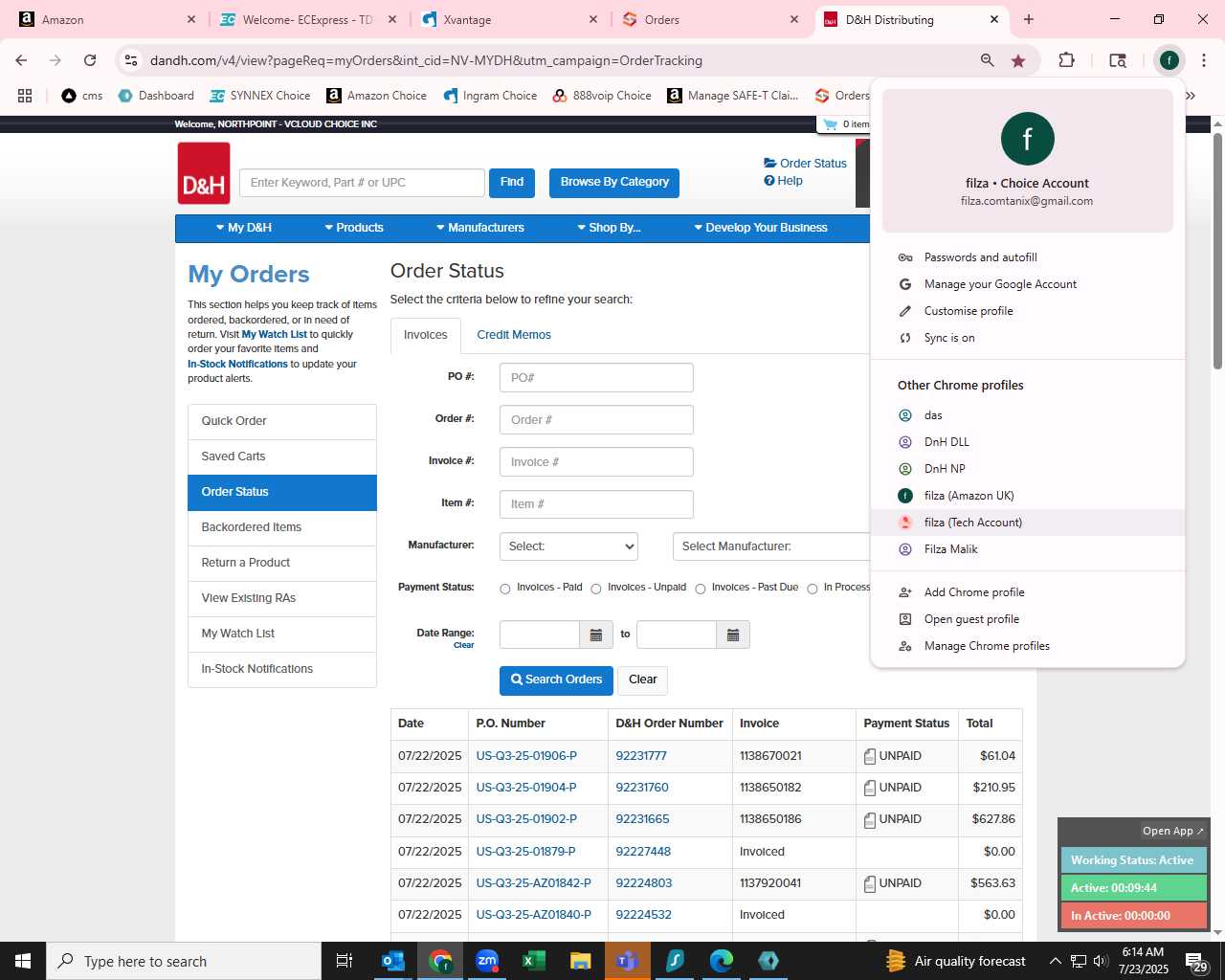Open File Explorer from the taskbar
The image size is (1225, 980).
pyautogui.click(x=581, y=961)
